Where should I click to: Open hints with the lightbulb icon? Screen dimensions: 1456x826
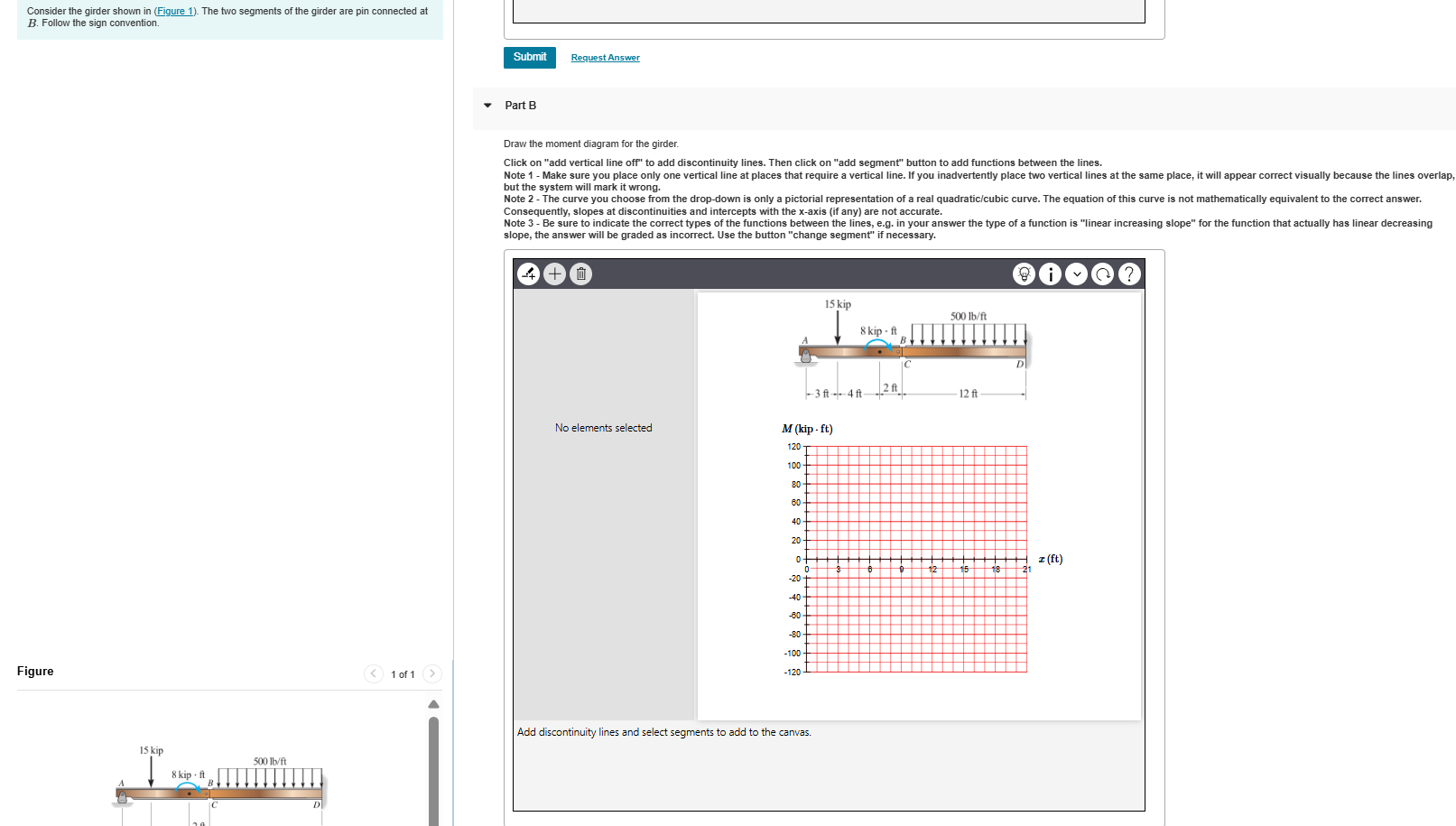click(1024, 274)
